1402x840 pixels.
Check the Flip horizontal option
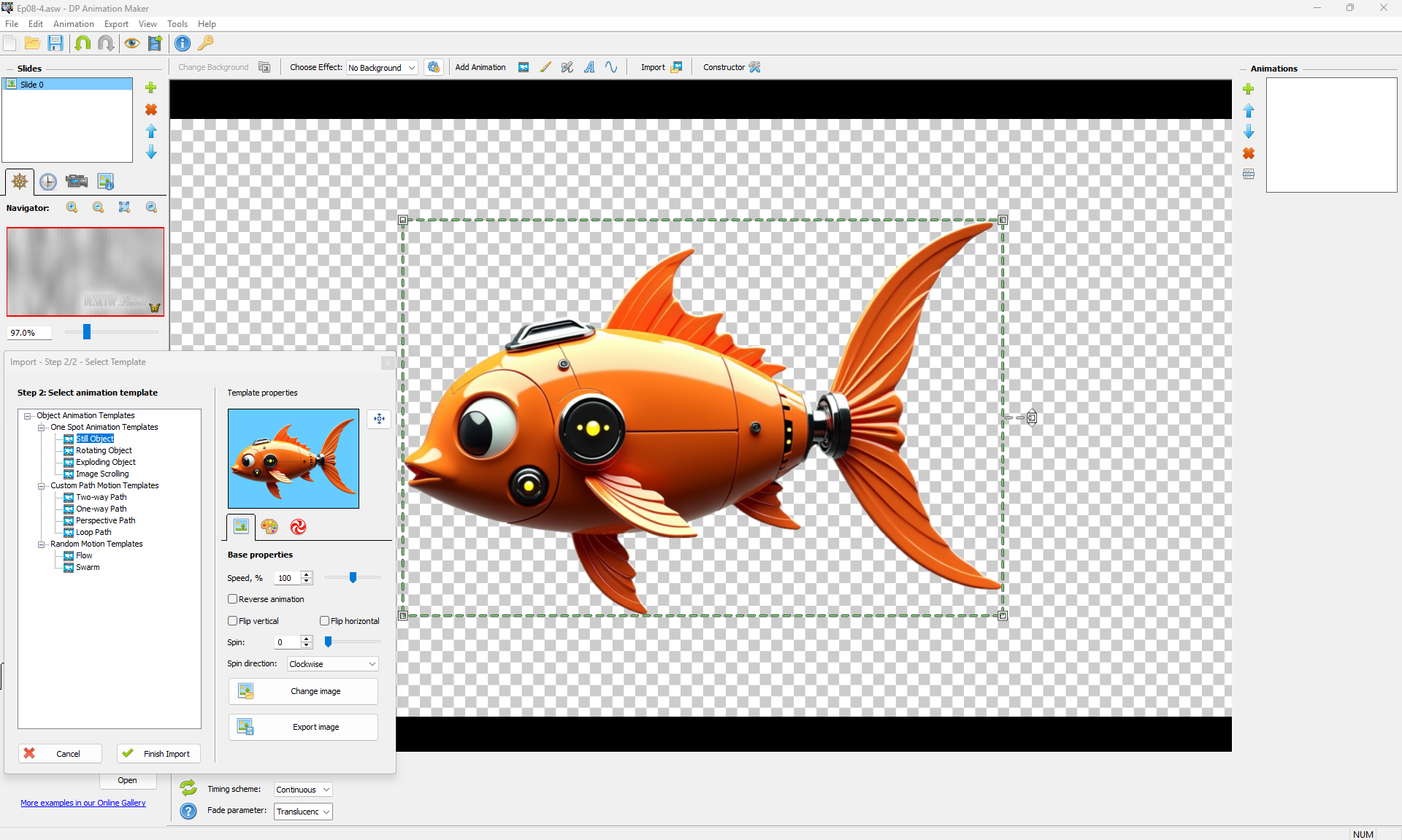tap(325, 621)
